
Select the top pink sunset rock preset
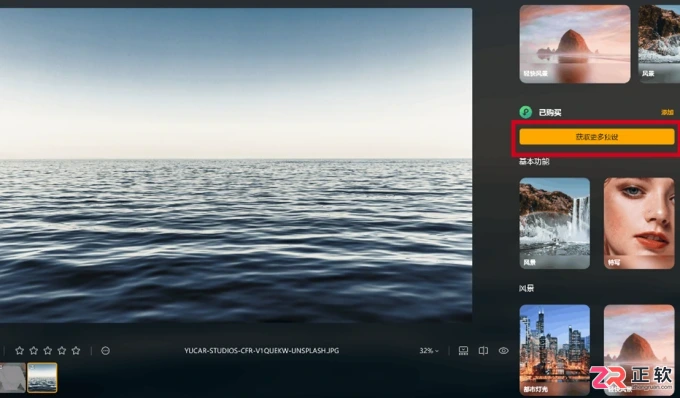point(575,44)
